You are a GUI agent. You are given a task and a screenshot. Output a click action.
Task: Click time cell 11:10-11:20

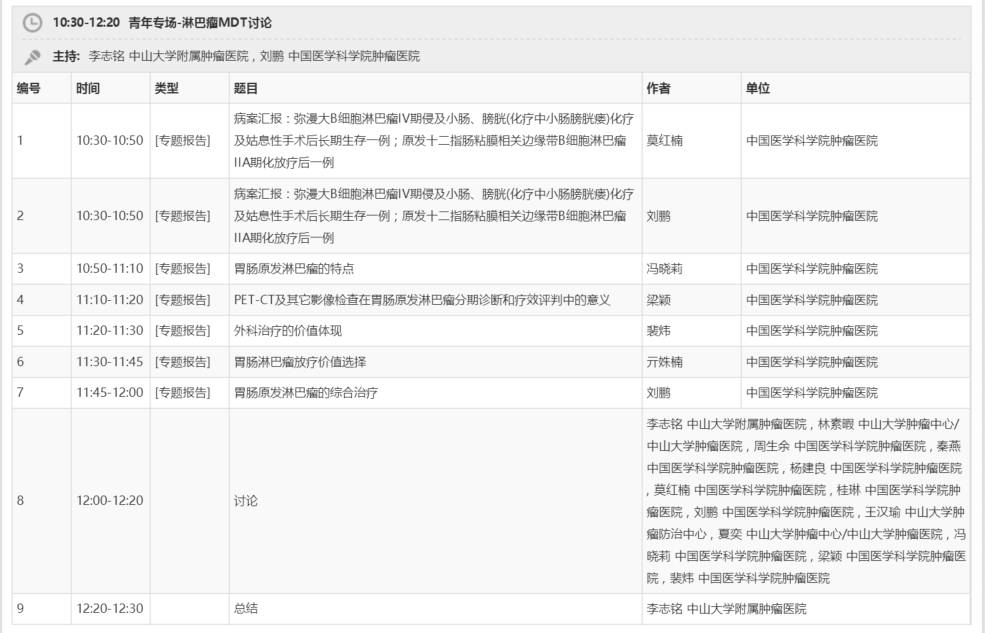pos(110,300)
